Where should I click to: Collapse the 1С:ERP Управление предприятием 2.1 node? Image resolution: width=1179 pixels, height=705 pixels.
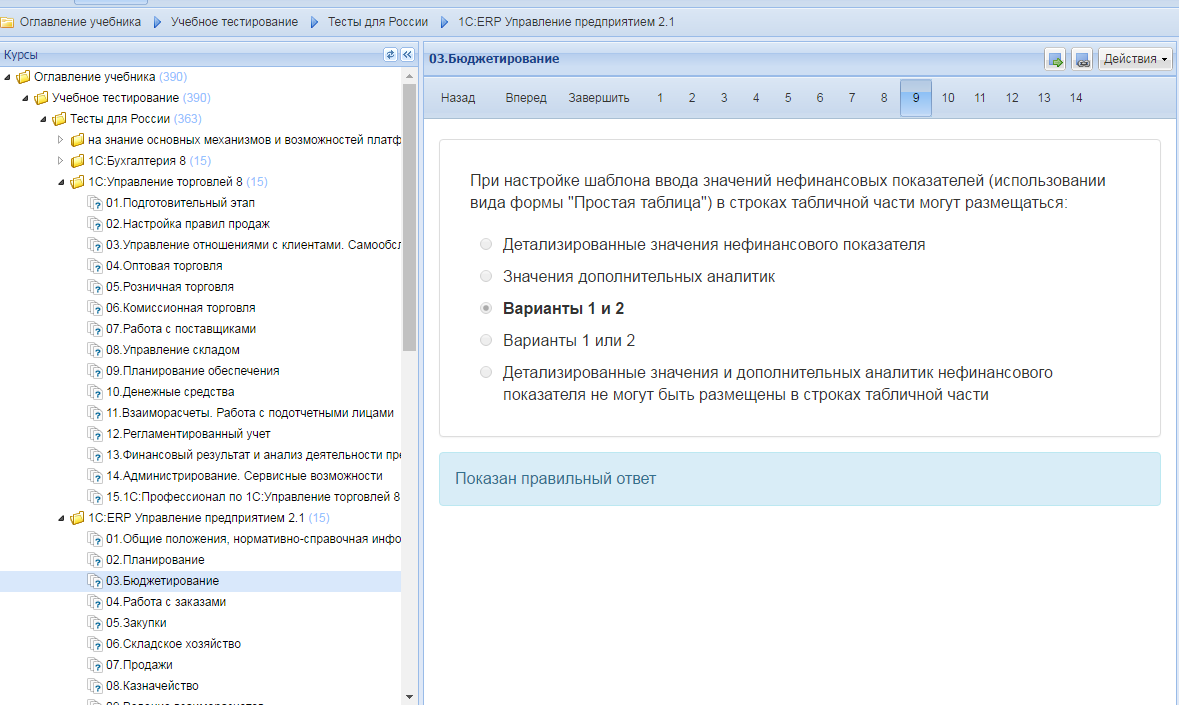click(62, 518)
